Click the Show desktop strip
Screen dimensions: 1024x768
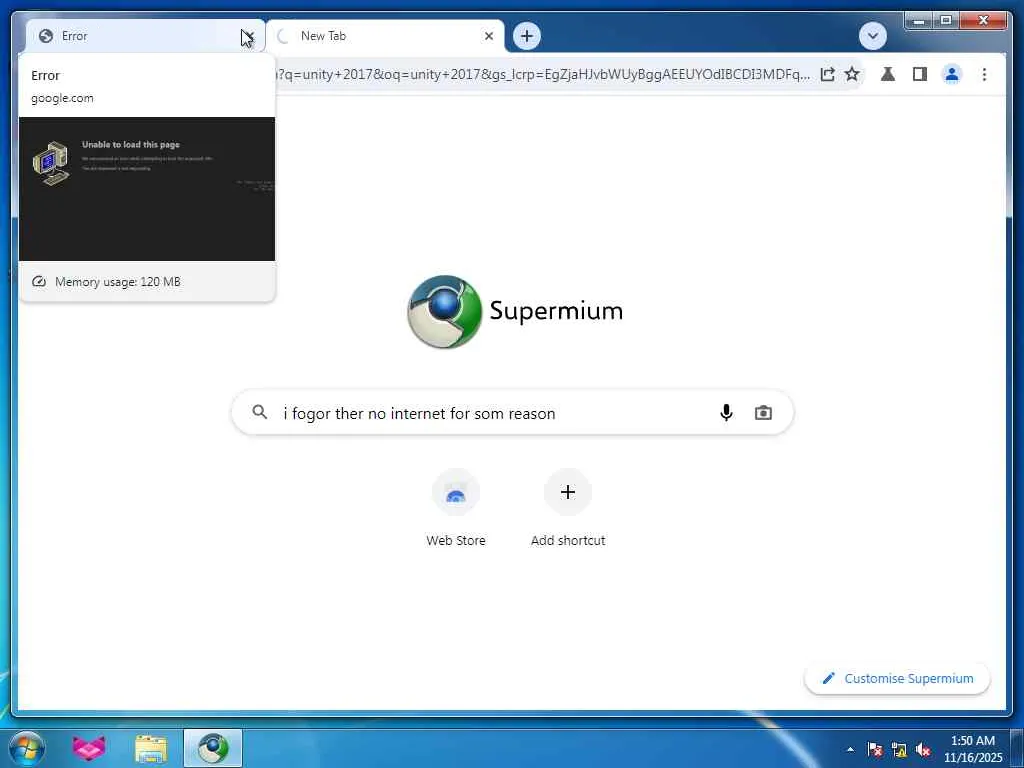[1017, 748]
